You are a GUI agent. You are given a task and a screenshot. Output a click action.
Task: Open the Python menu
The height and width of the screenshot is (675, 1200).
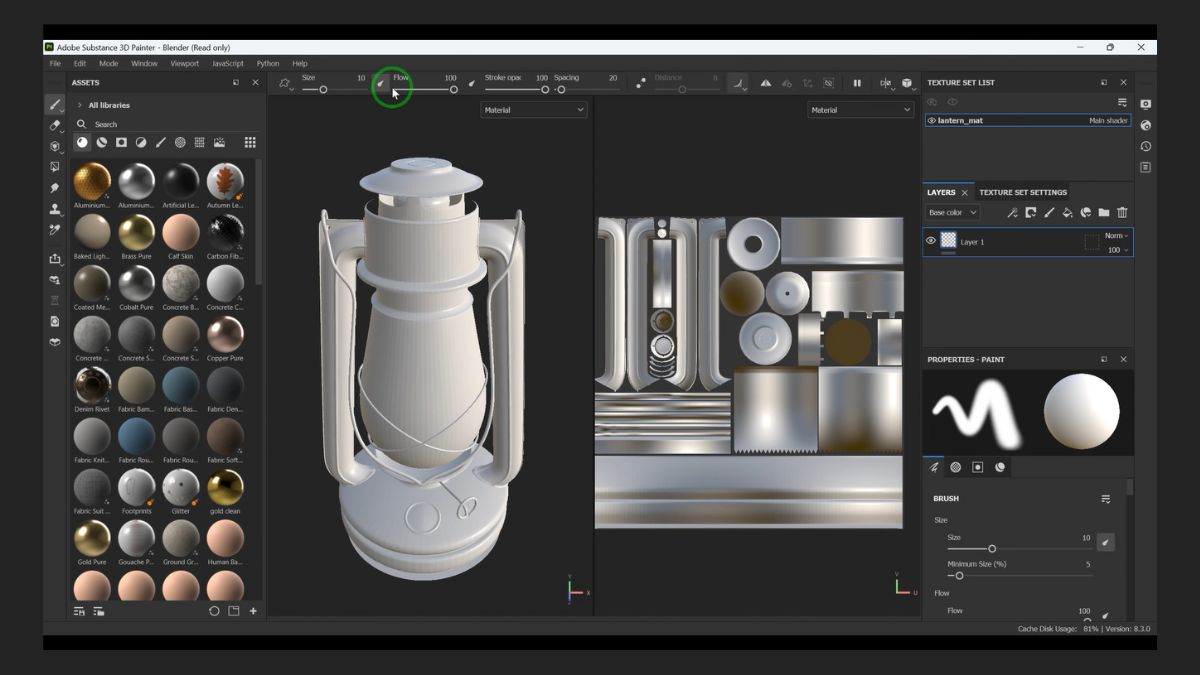click(268, 63)
